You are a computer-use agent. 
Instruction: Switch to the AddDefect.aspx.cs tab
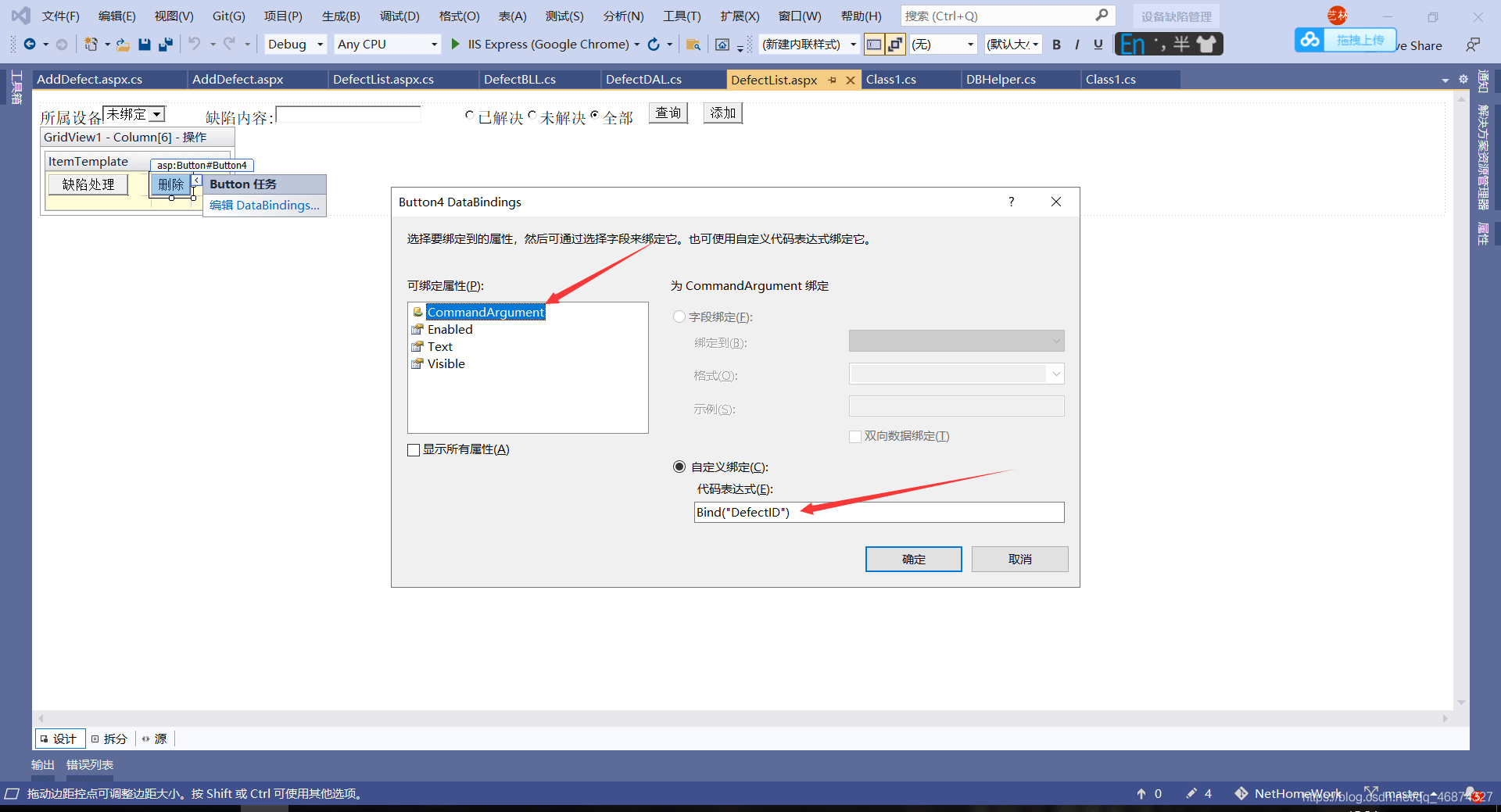coord(90,80)
